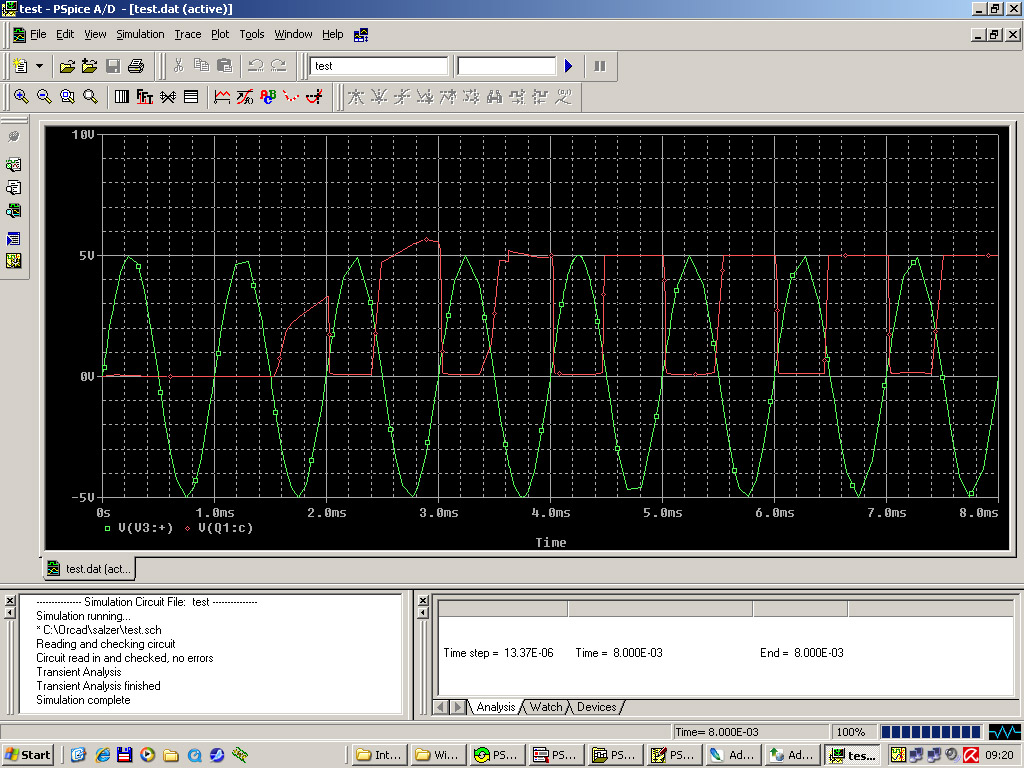Click the first icon in the left sidebar
The width and height of the screenshot is (1024, 768).
click(x=14, y=136)
